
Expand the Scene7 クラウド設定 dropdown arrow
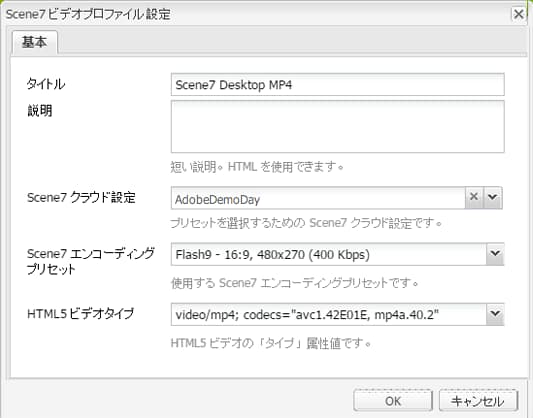493,197
